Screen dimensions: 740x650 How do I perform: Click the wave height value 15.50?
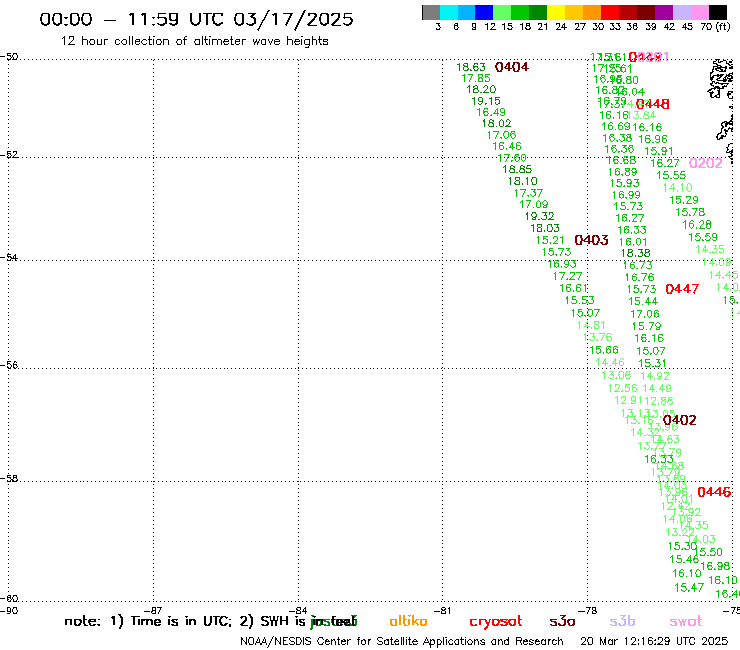tap(708, 552)
